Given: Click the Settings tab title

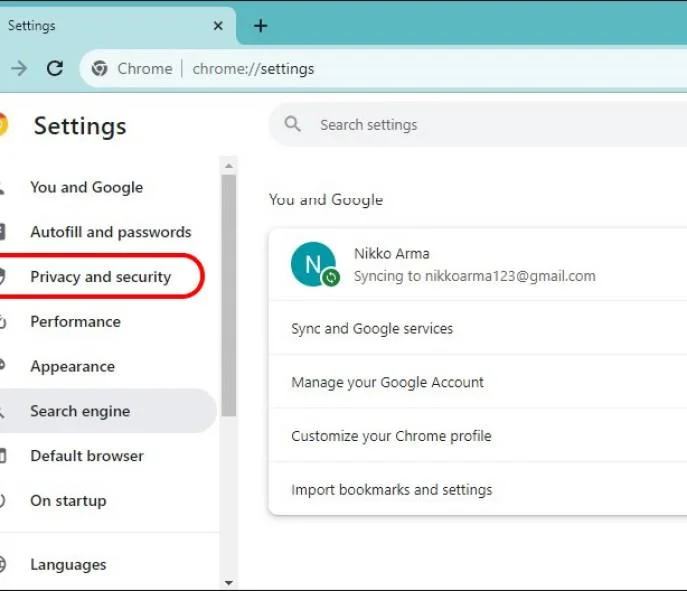Looking at the screenshot, I should [32, 26].
